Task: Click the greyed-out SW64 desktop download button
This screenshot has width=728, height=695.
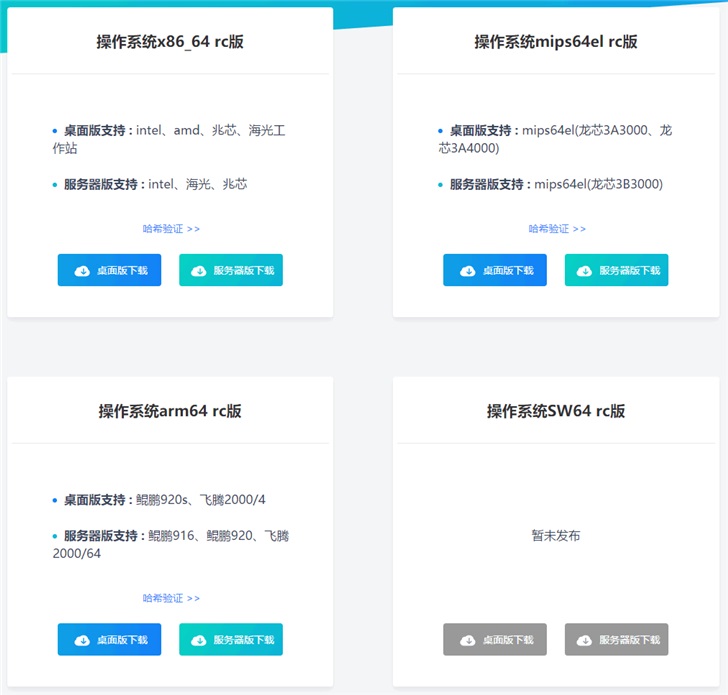Action: pyautogui.click(x=495, y=639)
